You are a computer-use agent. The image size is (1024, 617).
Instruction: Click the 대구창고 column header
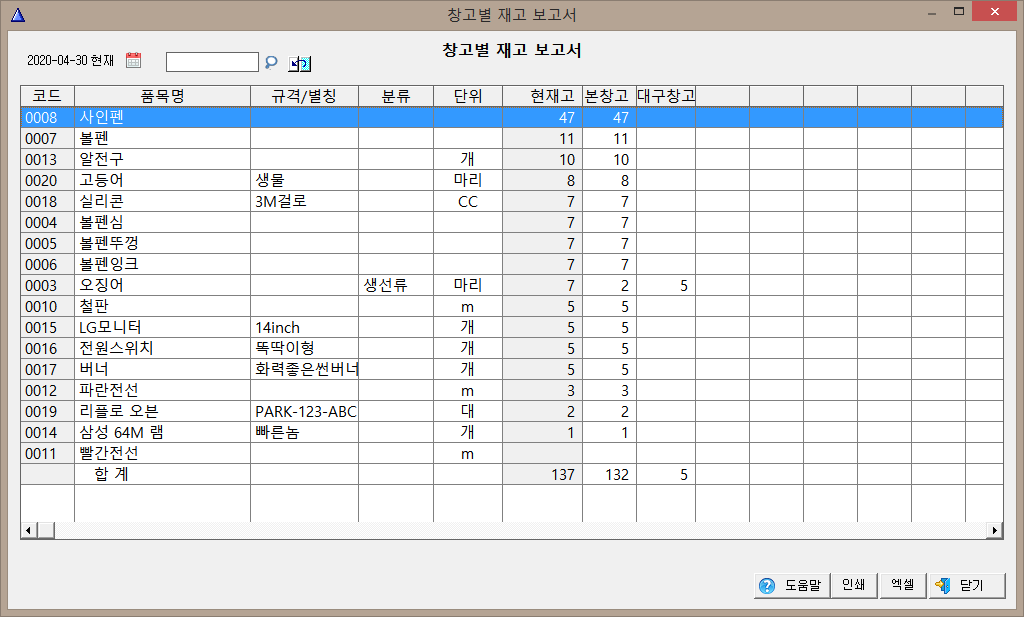click(x=666, y=96)
